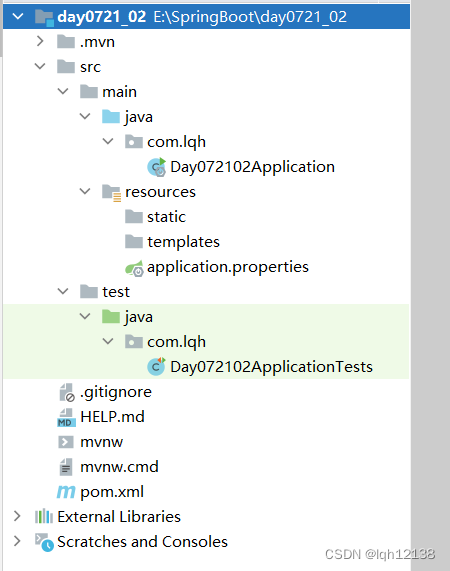Image resolution: width=450 pixels, height=571 pixels.
Task: Collapse the resources folder chevron
Action: 85,191
